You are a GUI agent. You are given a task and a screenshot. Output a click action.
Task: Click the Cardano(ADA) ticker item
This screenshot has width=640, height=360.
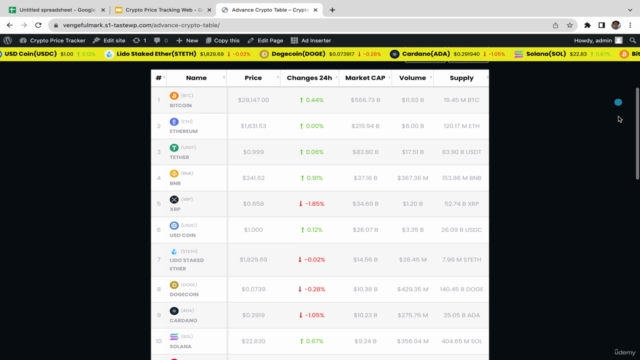tap(448, 54)
